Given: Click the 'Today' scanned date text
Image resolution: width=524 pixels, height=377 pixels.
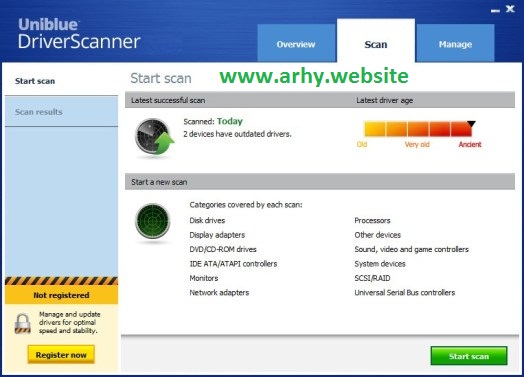Looking at the screenshot, I should point(230,121).
